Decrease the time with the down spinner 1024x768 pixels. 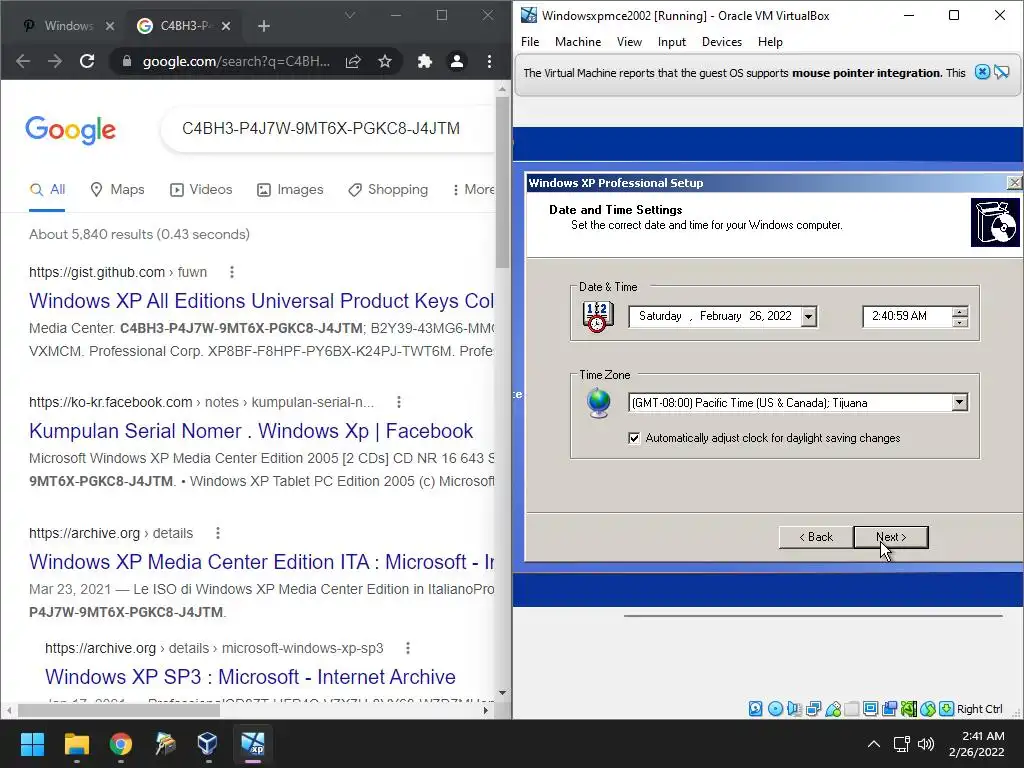(960, 322)
